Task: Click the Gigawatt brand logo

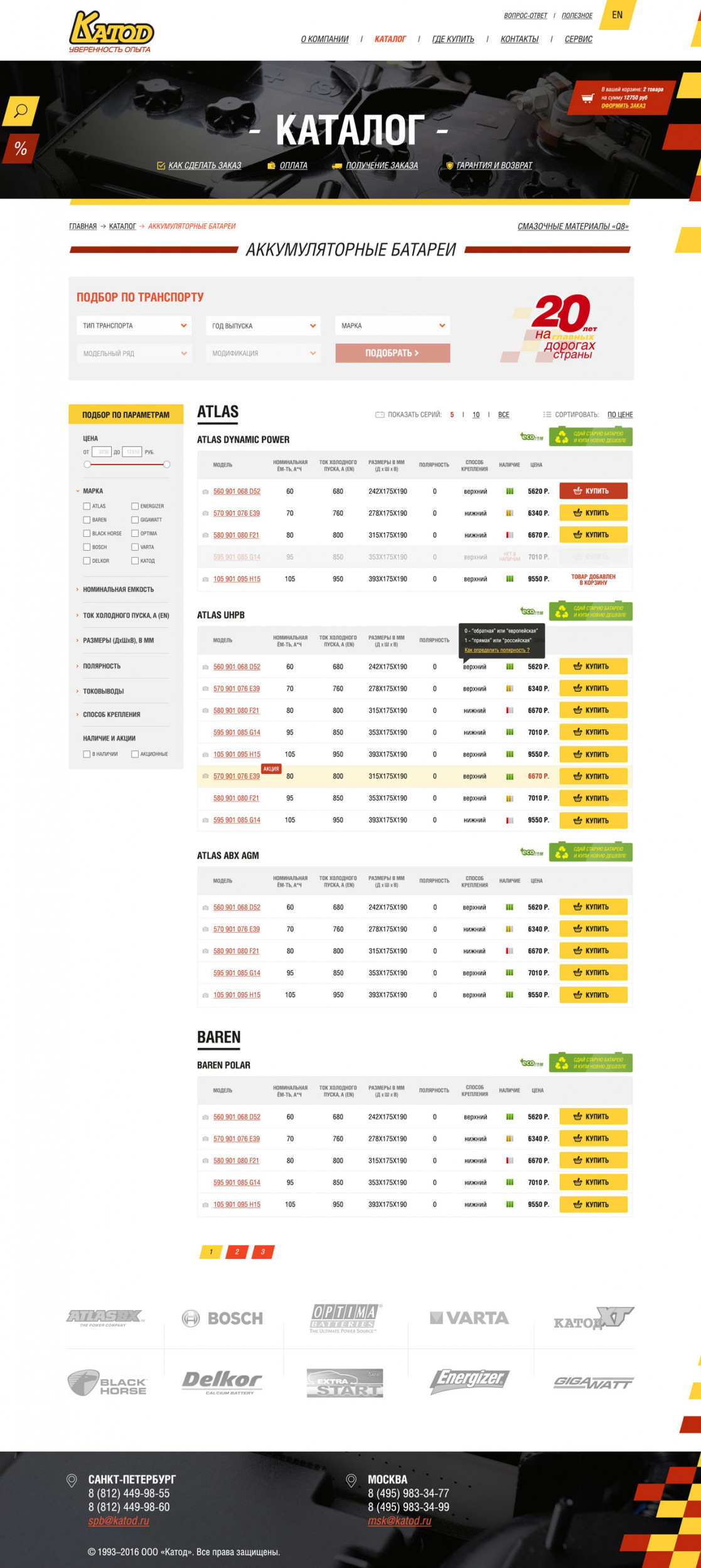Action: point(593,1382)
